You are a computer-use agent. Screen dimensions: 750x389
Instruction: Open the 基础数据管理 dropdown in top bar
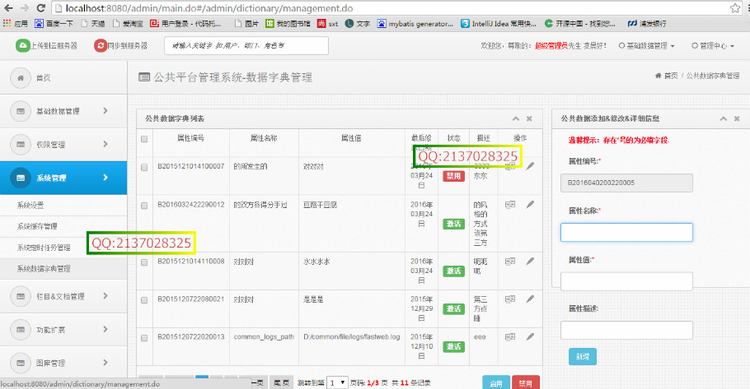647,45
